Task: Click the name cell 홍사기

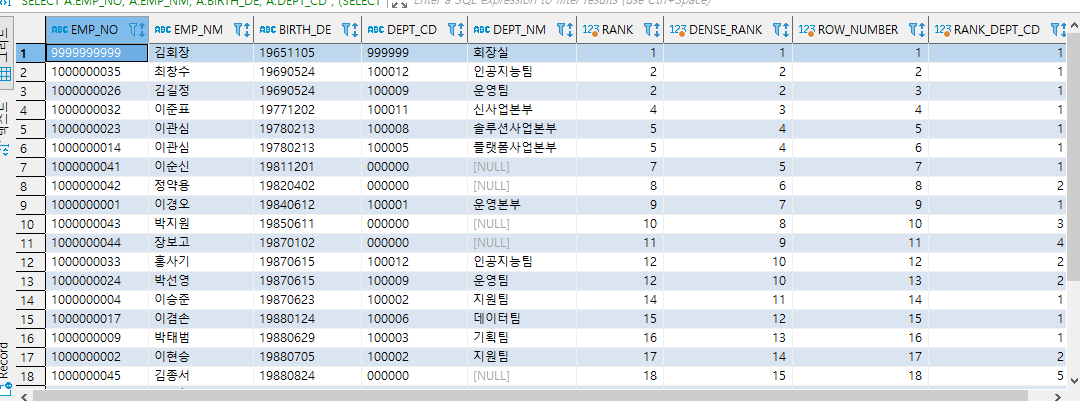Action: 201,262
